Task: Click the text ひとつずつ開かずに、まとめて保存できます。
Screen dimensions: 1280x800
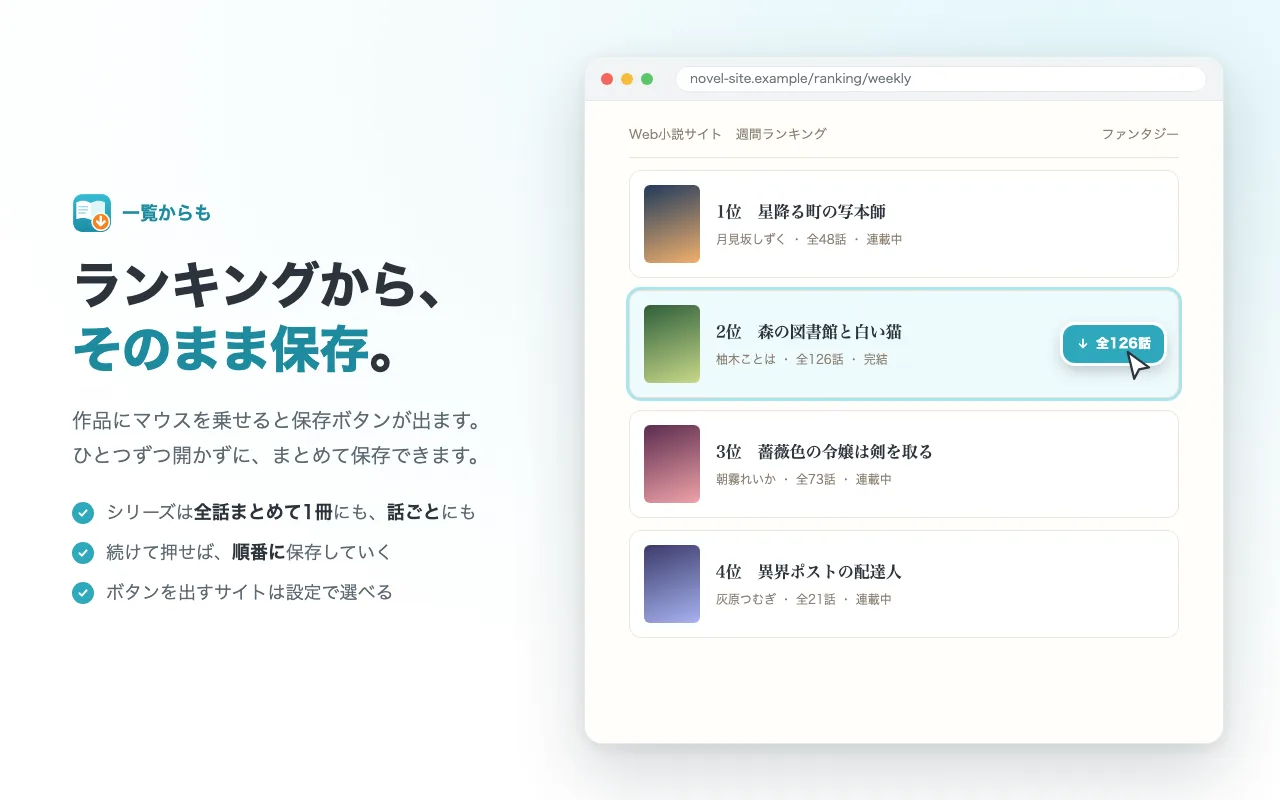Action: pos(277,456)
